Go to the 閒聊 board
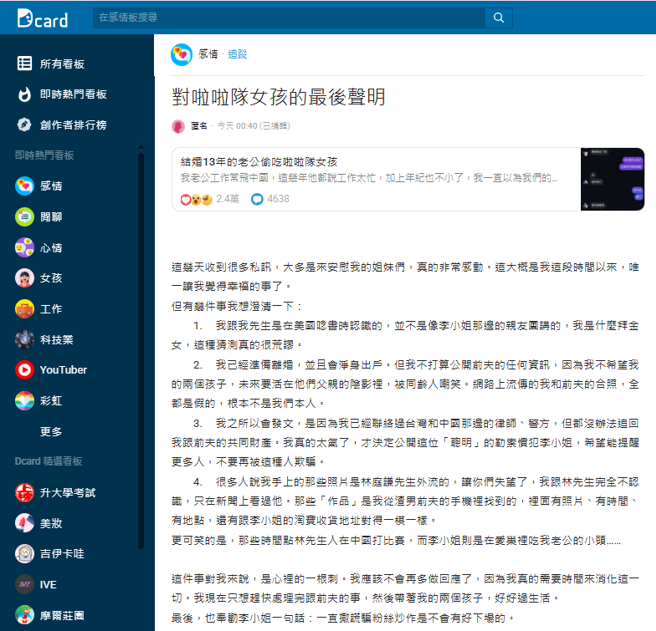Screen dimensions: 656x631 (x=50, y=216)
